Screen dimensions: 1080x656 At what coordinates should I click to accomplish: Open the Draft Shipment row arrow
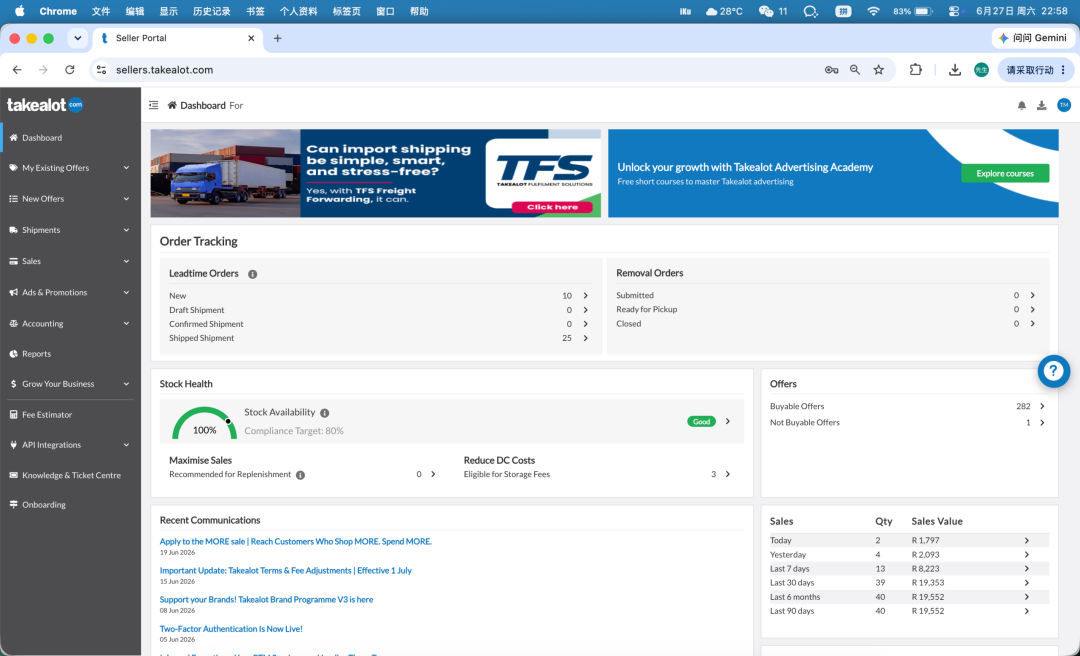click(585, 310)
